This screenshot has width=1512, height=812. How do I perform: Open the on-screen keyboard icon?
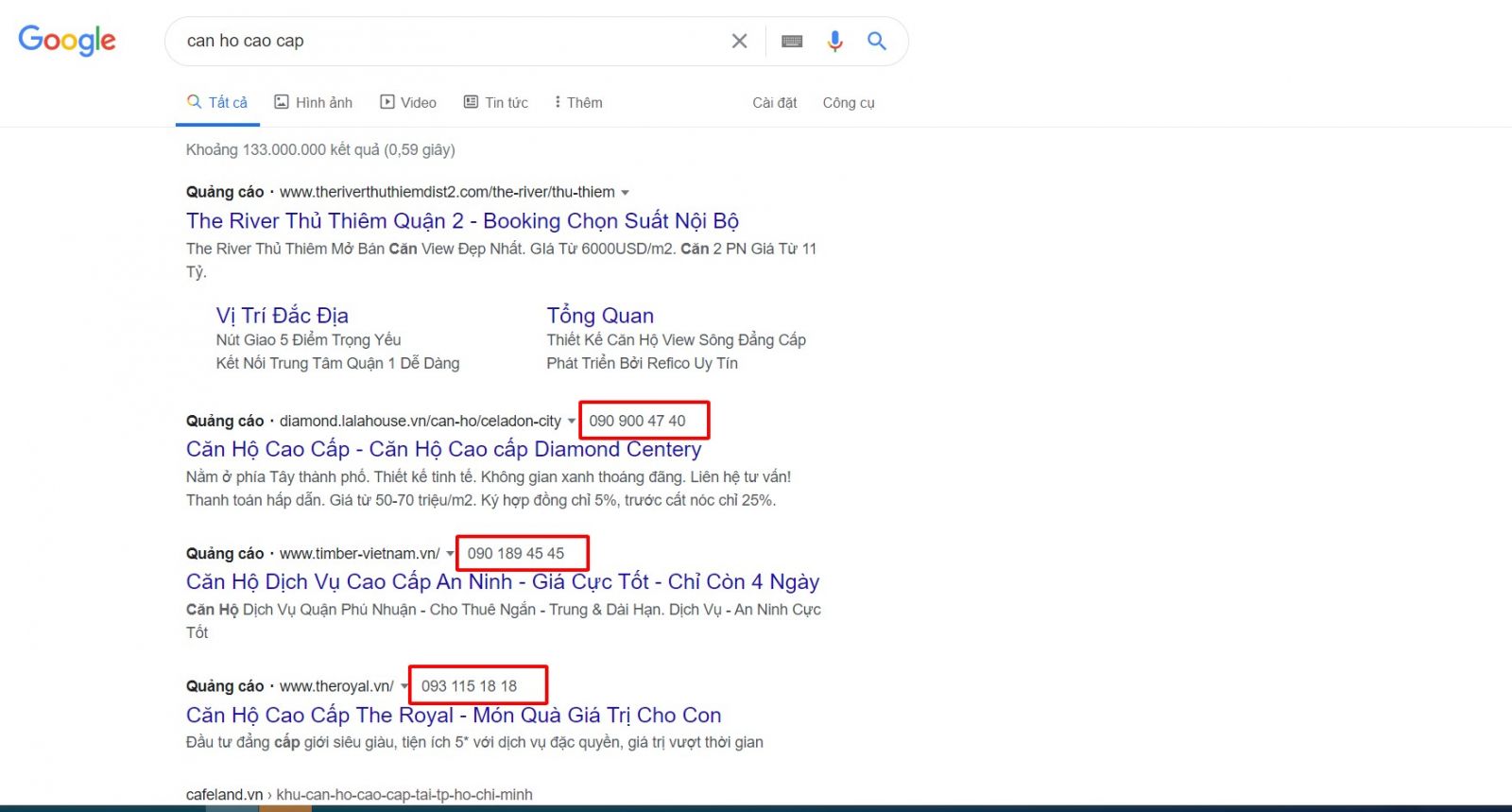792,41
